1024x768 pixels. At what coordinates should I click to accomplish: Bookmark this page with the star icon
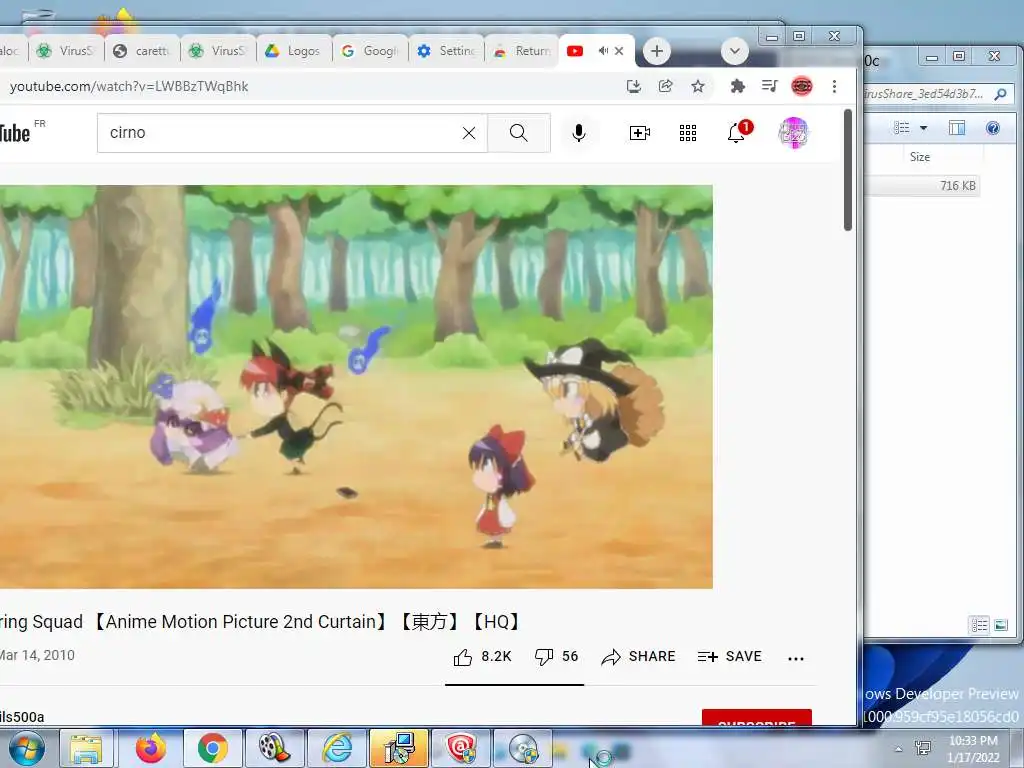point(697,86)
